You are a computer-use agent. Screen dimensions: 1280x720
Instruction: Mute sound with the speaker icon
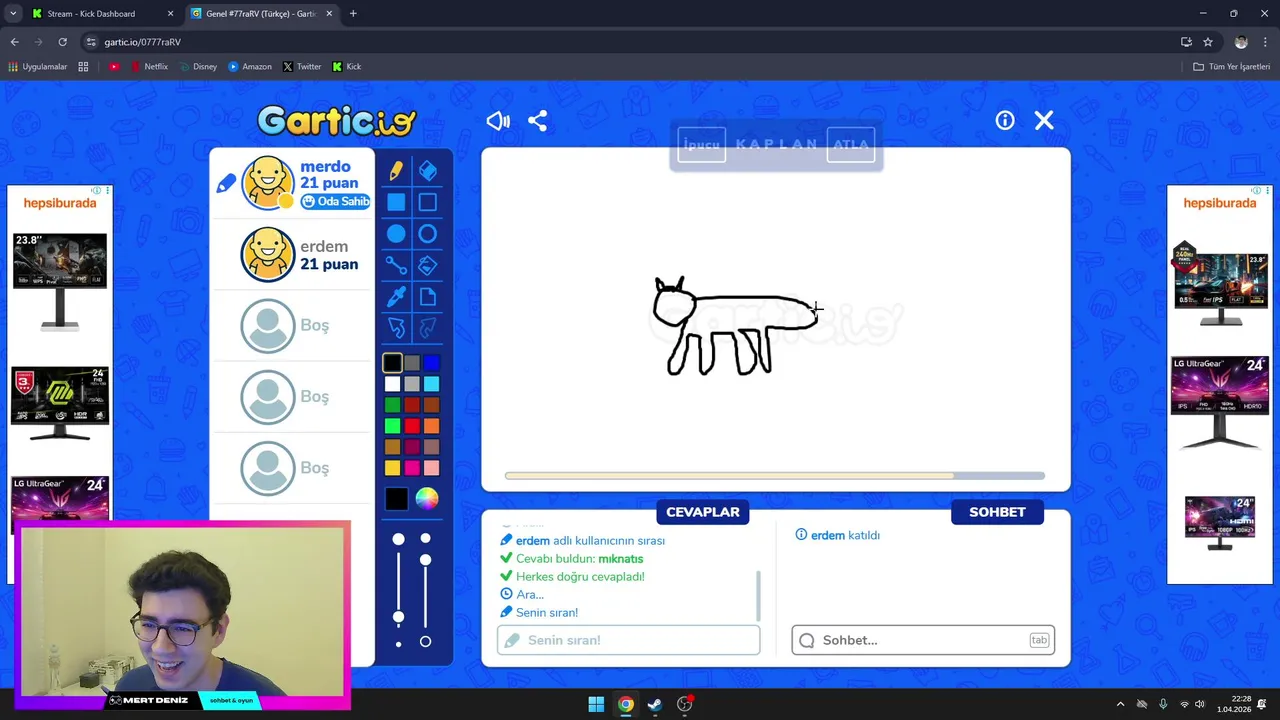pyautogui.click(x=498, y=121)
